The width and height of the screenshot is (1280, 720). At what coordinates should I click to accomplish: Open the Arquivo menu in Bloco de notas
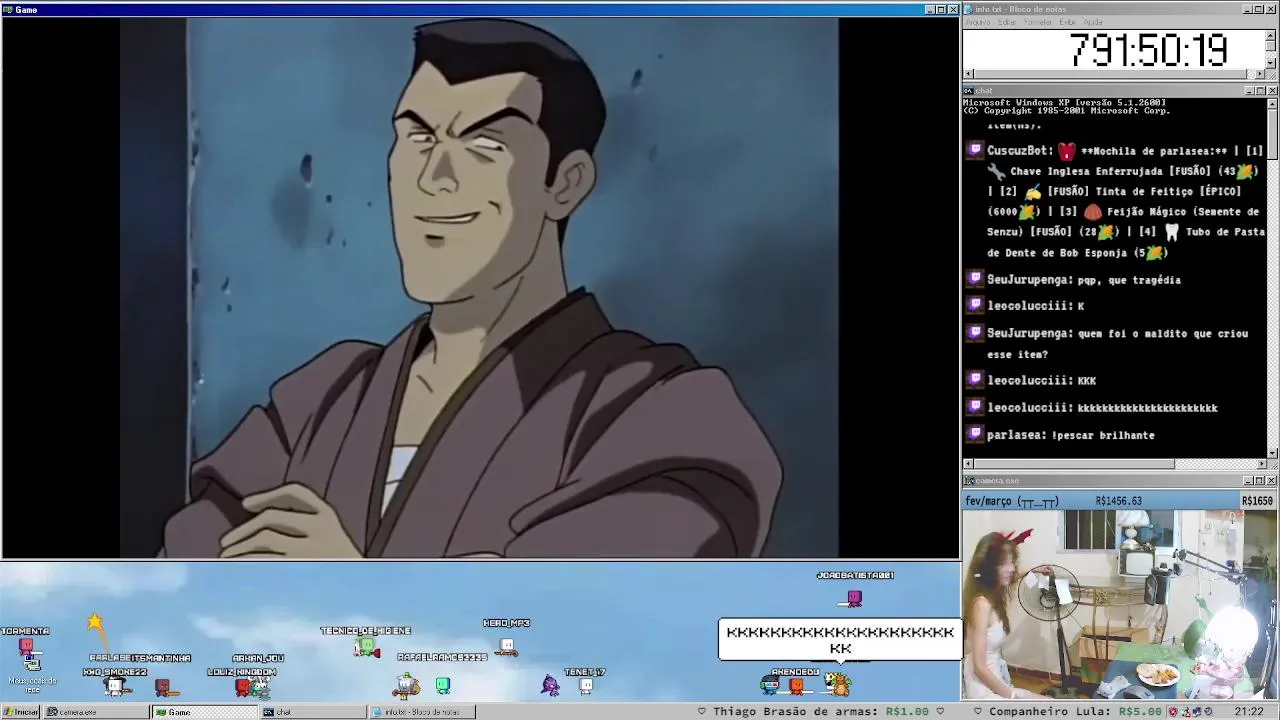click(978, 22)
